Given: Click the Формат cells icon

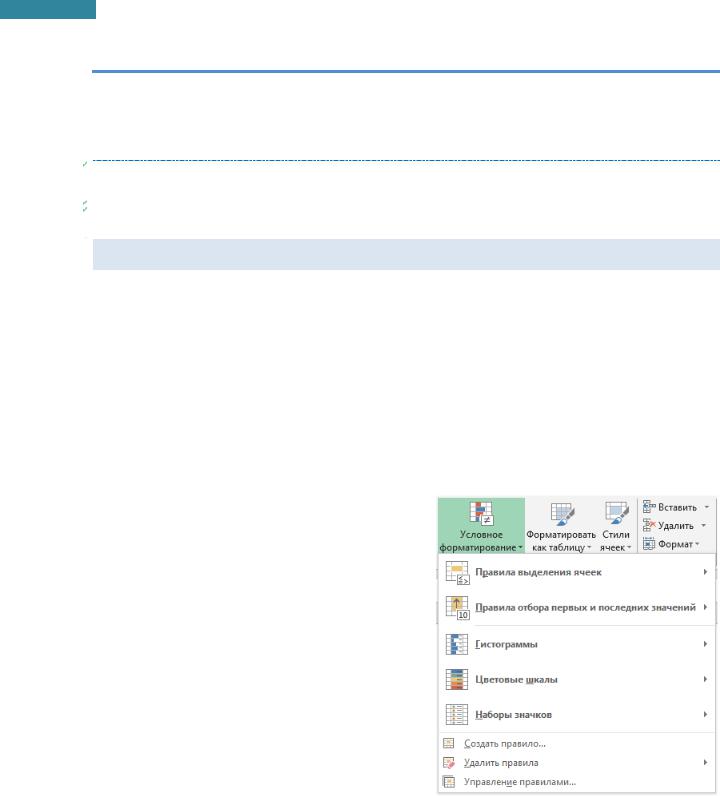Looking at the screenshot, I should (x=649, y=544).
